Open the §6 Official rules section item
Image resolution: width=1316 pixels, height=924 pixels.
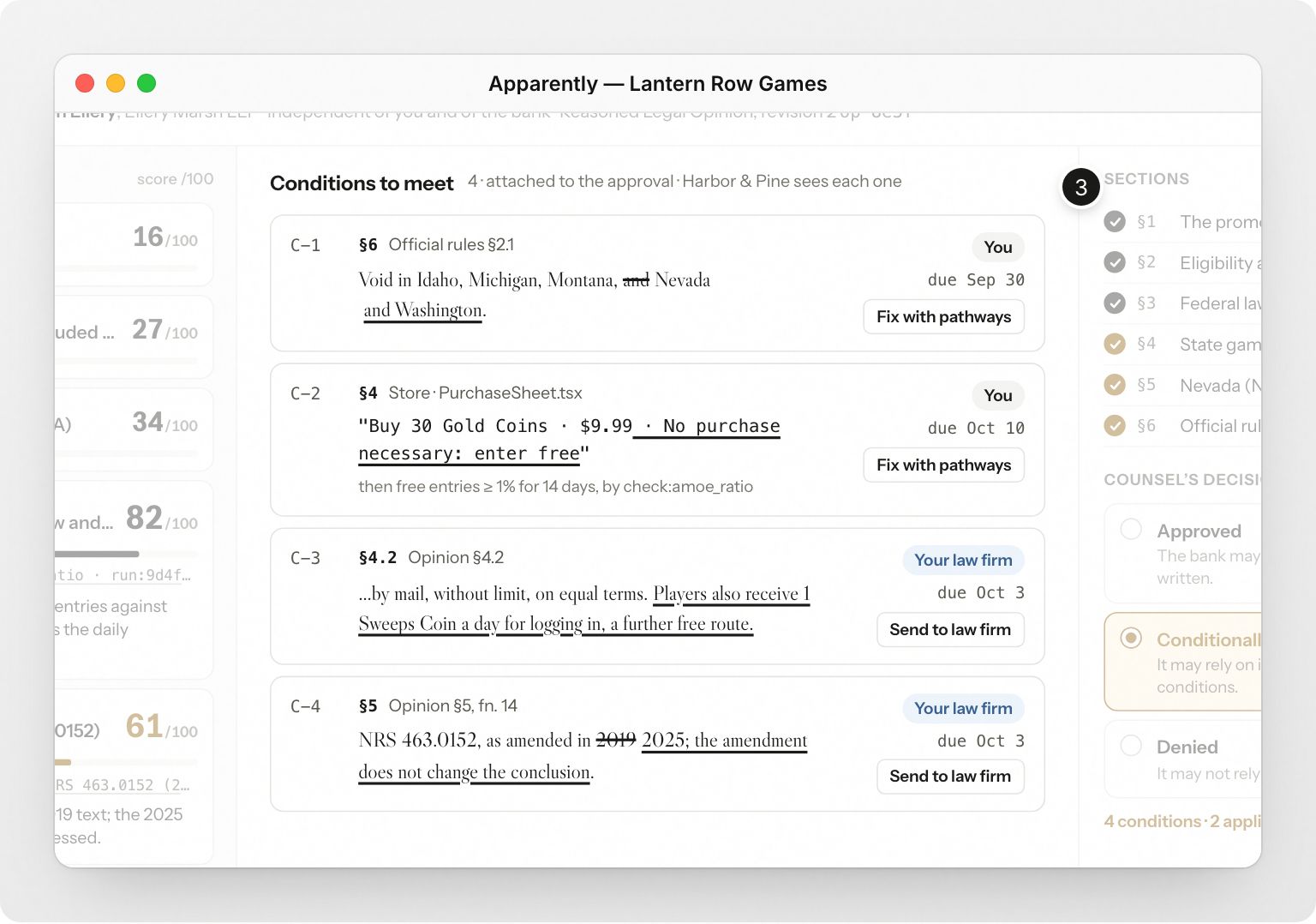click(1182, 425)
